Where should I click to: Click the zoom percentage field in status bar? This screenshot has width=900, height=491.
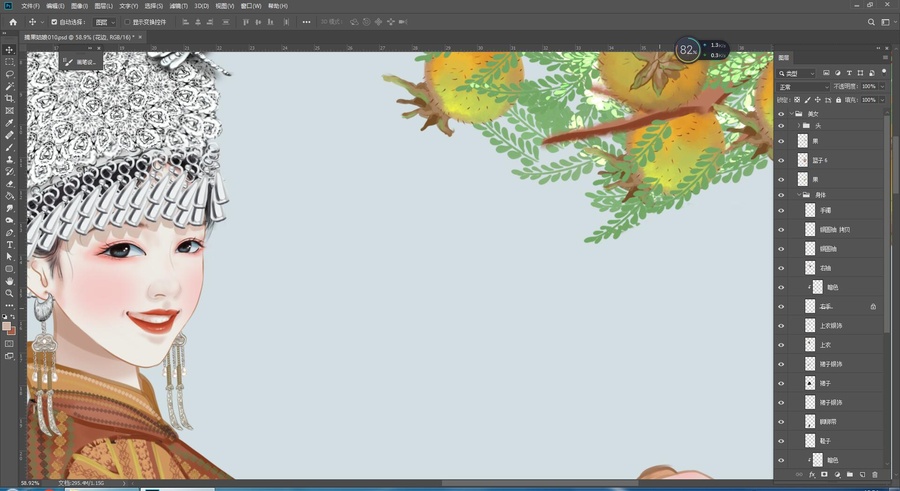coord(30,483)
